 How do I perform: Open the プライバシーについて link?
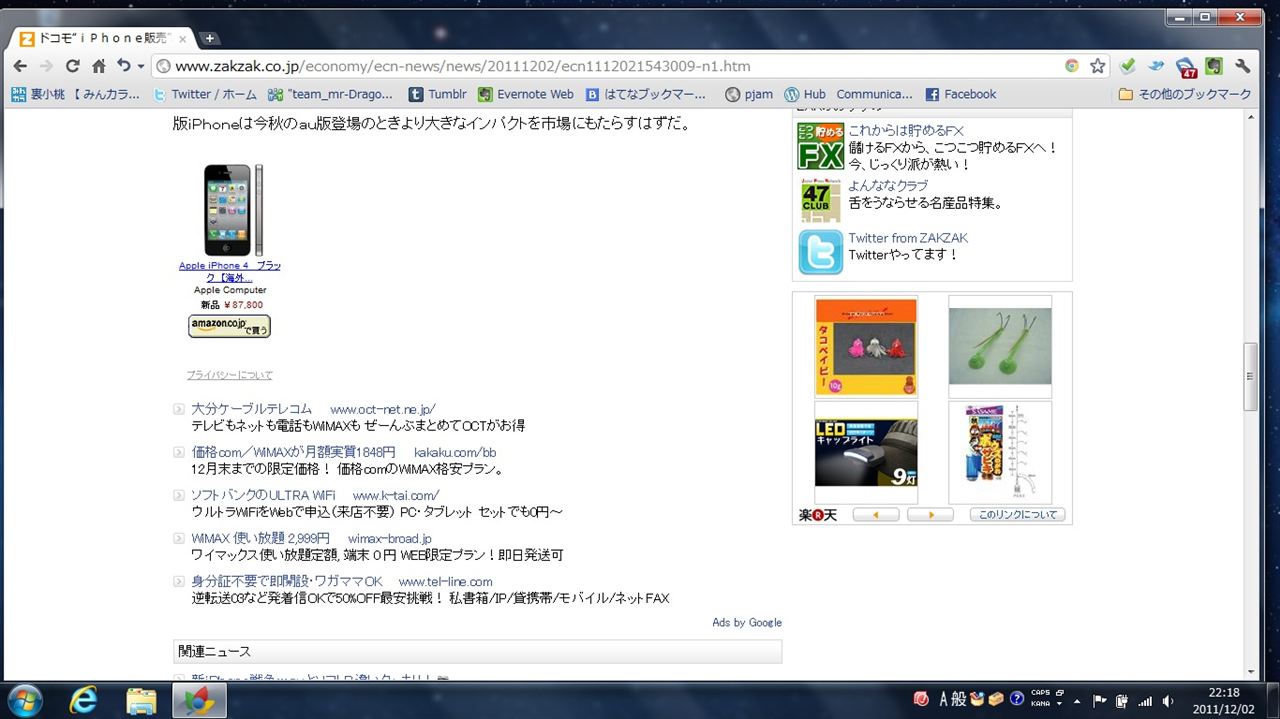point(229,375)
